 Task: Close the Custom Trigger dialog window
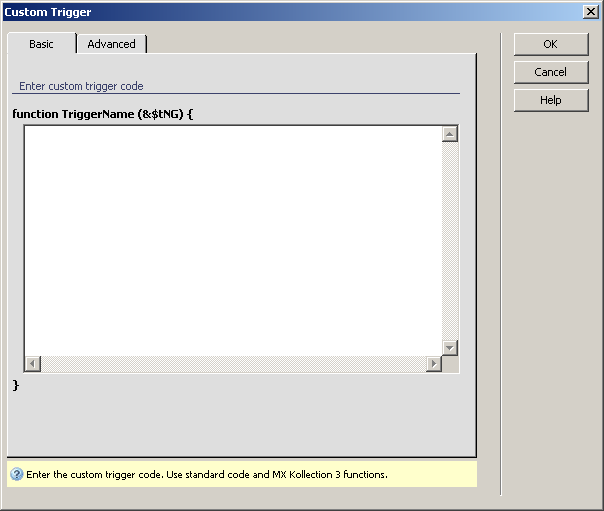(591, 12)
